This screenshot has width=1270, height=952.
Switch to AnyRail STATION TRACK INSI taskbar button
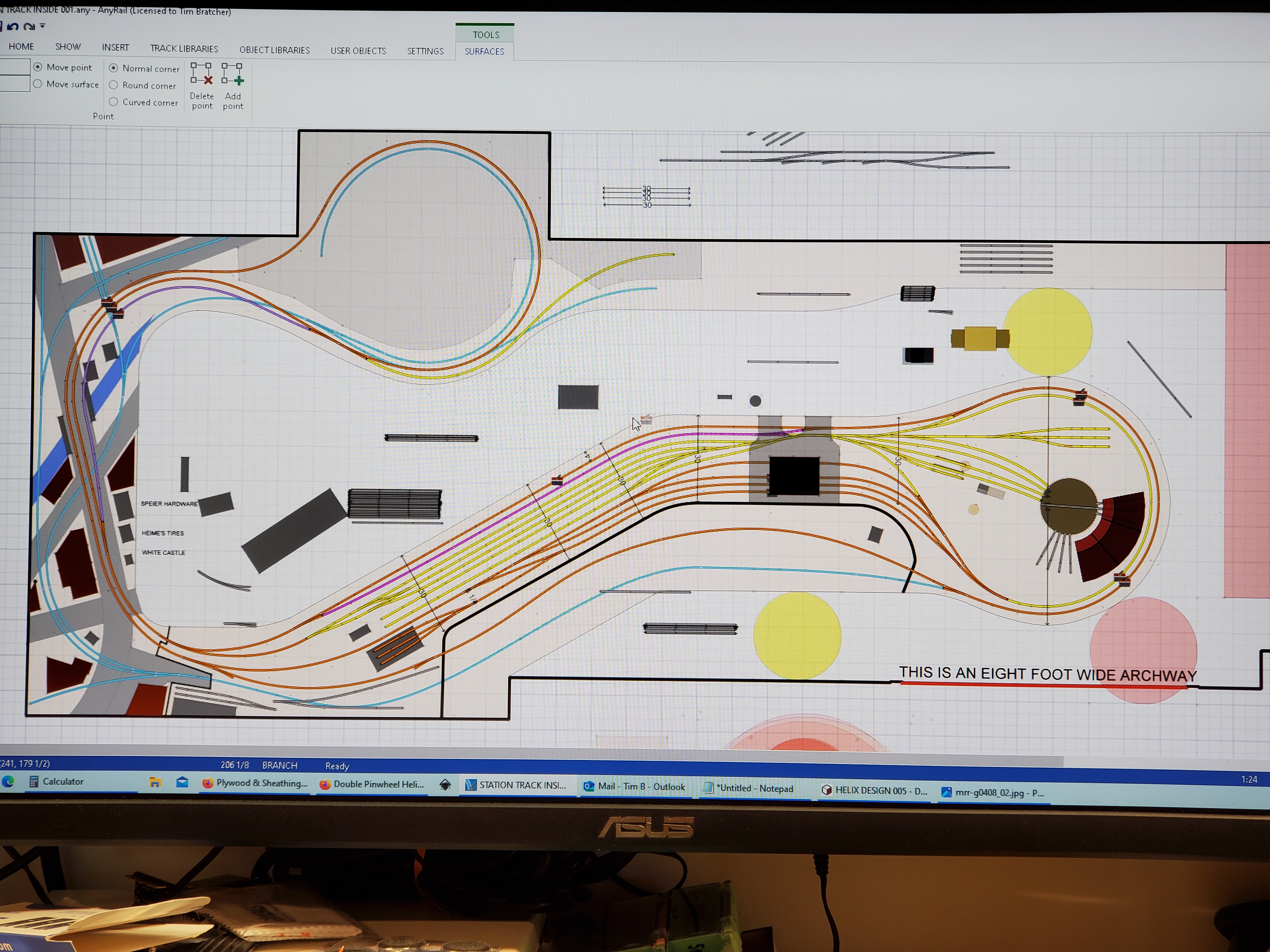pyautogui.click(x=516, y=785)
